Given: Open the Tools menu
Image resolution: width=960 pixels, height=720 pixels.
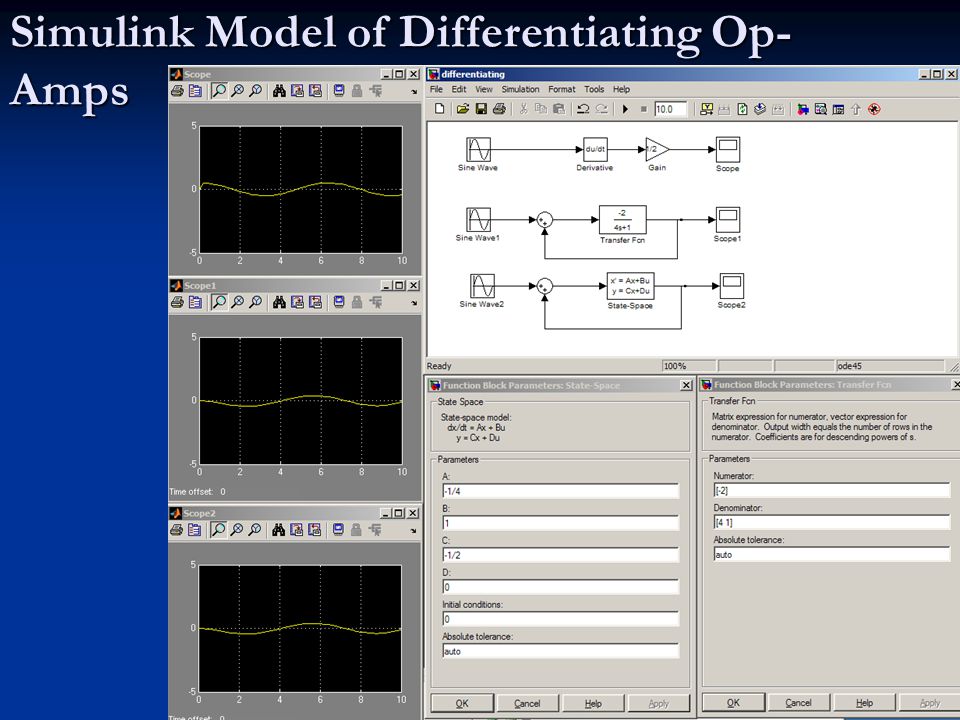Looking at the screenshot, I should [594, 89].
